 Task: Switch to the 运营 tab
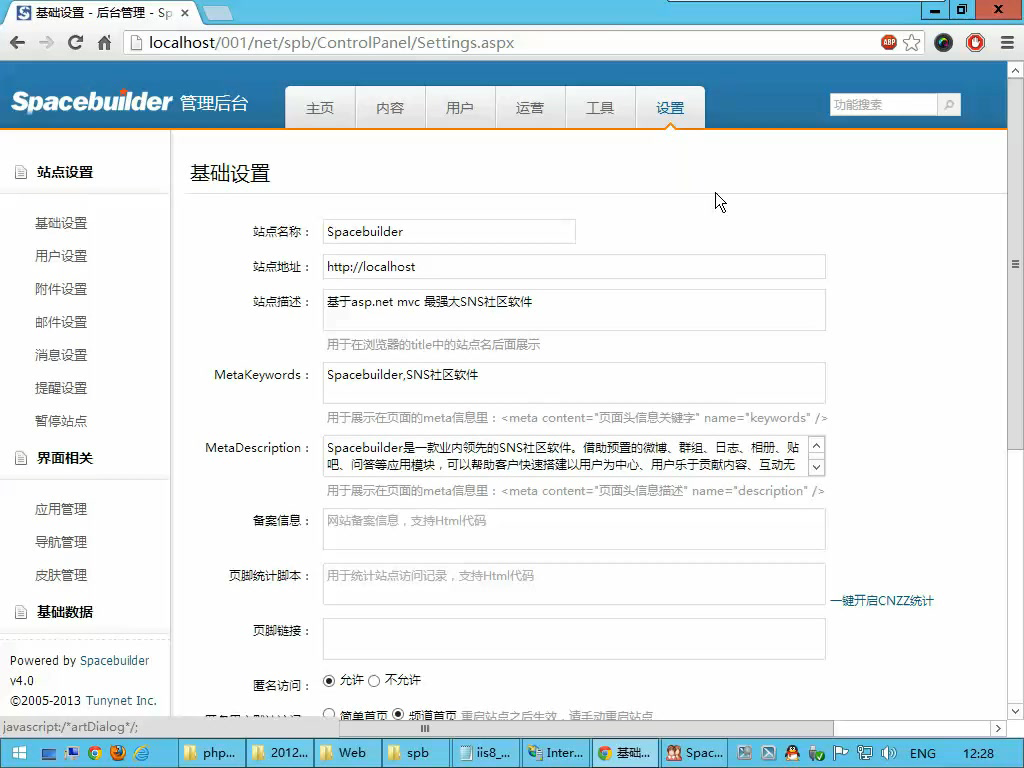[530, 108]
